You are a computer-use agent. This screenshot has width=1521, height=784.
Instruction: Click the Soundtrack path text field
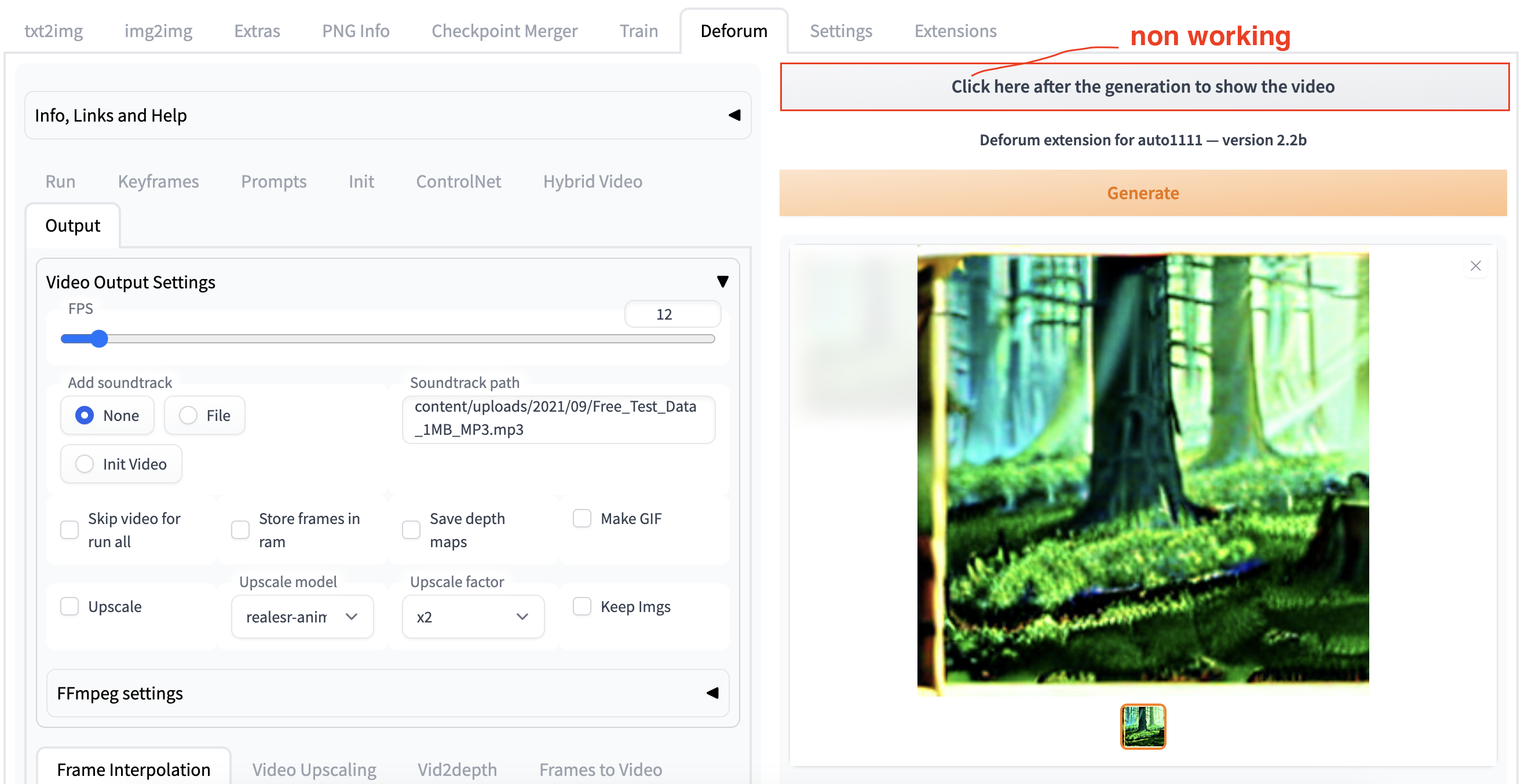[558, 419]
